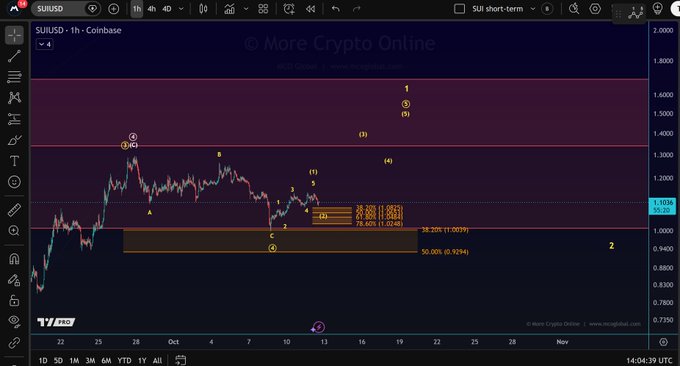Viewport: 680px width, 366px height.
Task: Select the chart patterns tool
Action: coord(14,98)
